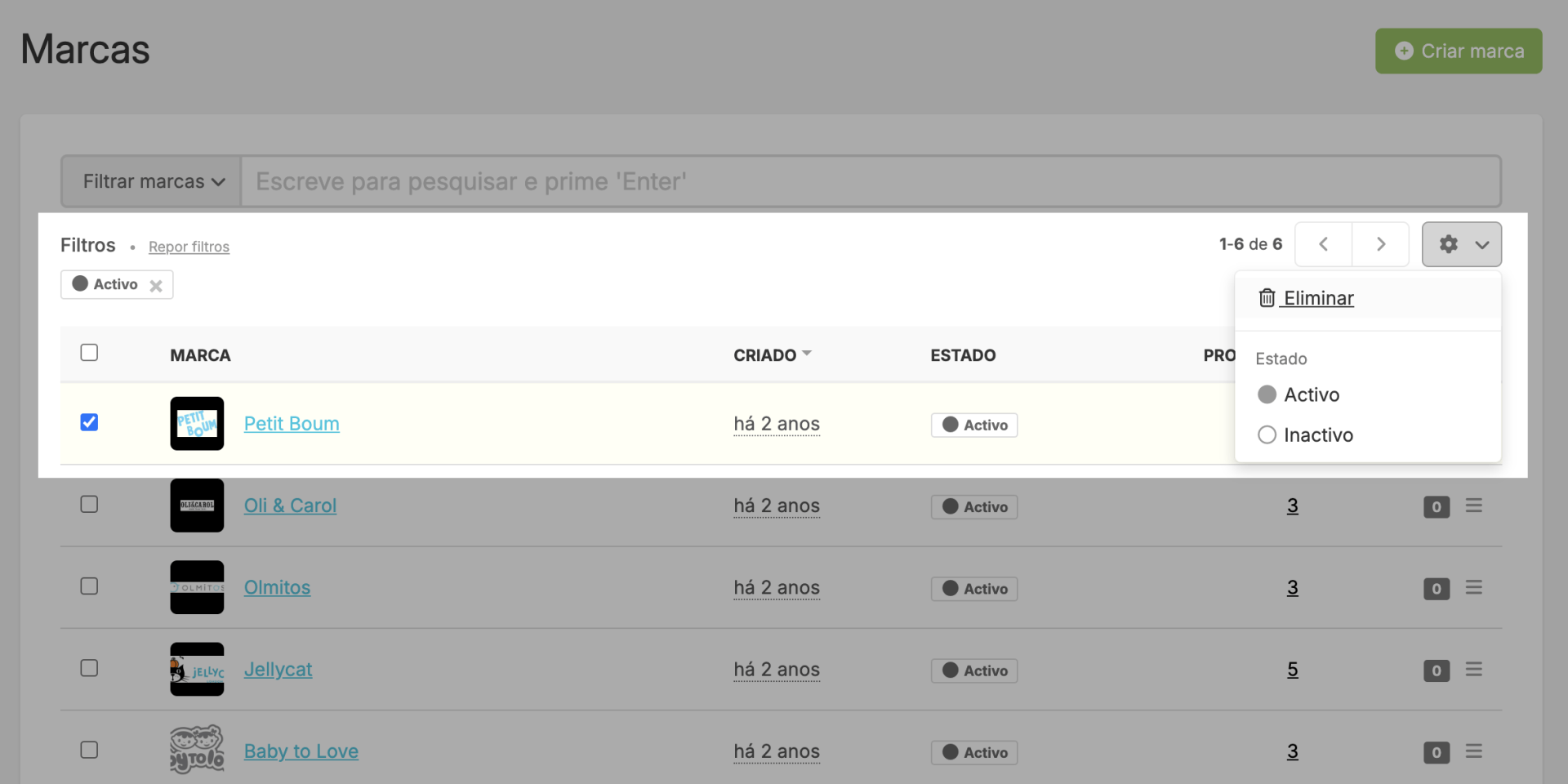Go to the next page arrow
This screenshot has height=784, width=1568.
click(1380, 244)
